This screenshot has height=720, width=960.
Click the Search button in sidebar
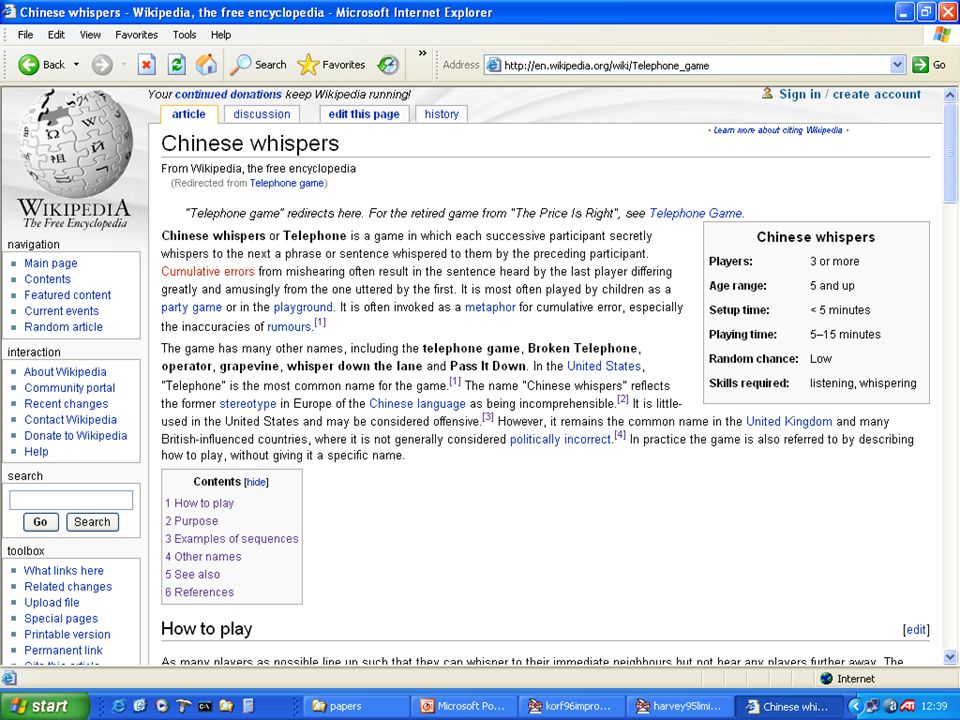[92, 522]
